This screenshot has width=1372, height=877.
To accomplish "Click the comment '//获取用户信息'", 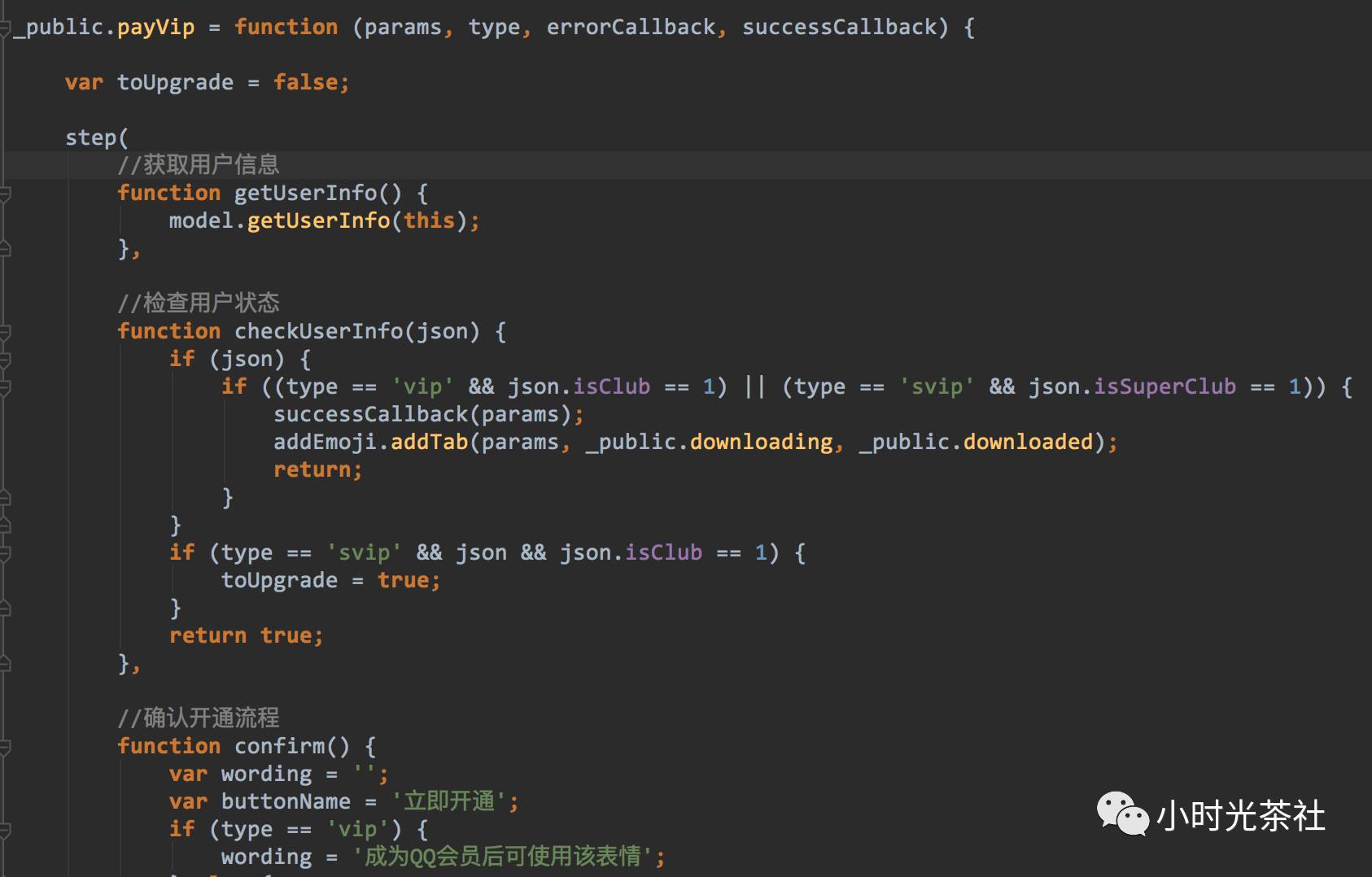I will coord(199,165).
